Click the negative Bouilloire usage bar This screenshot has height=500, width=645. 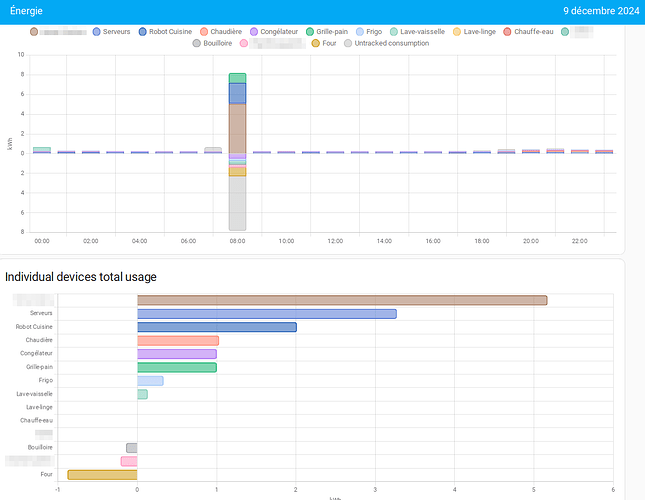coord(132,448)
